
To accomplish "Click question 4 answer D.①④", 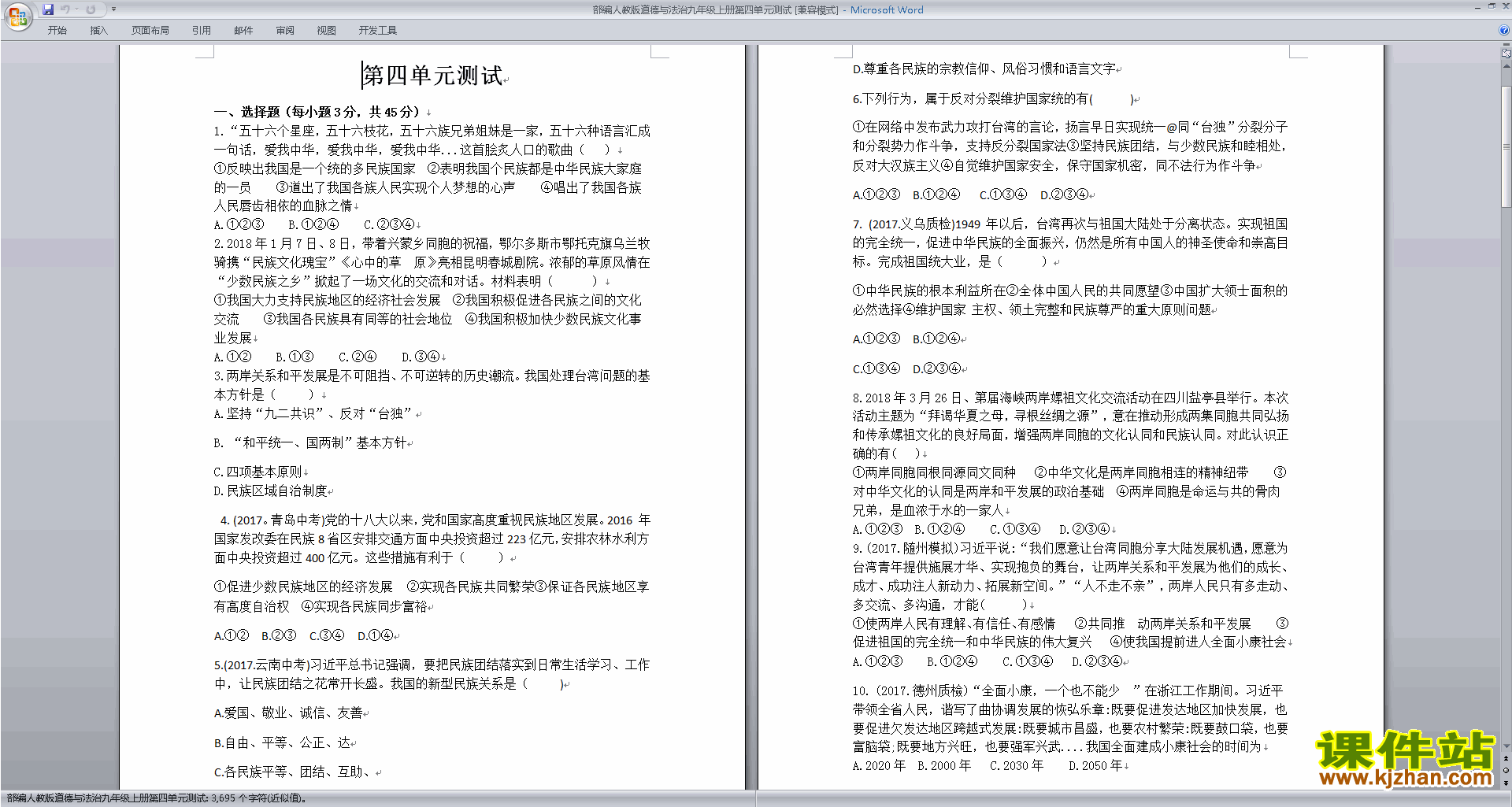I will pos(375,635).
